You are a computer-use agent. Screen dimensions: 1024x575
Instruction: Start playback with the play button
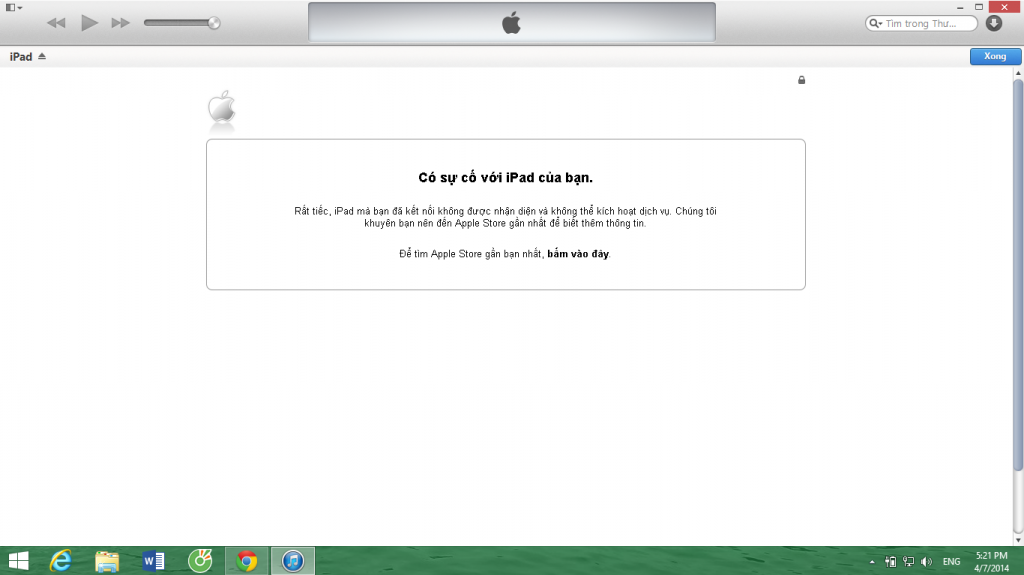click(x=89, y=23)
